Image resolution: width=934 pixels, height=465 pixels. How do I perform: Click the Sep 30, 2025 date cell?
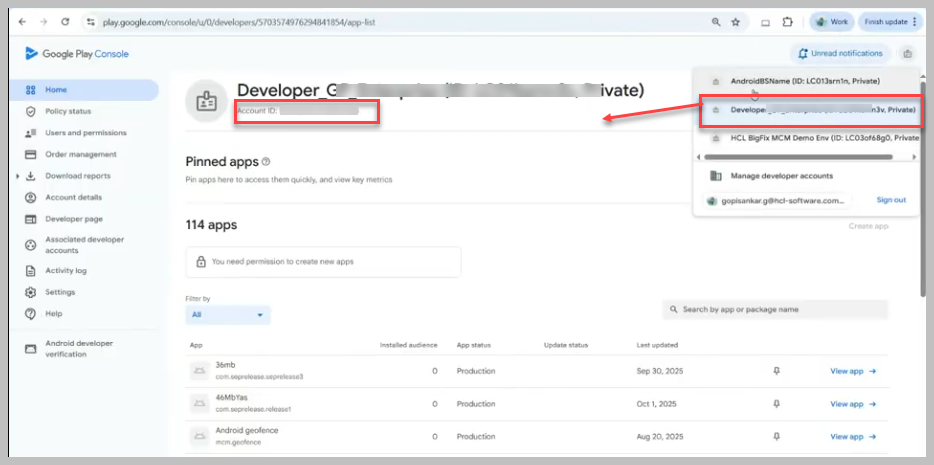point(660,371)
